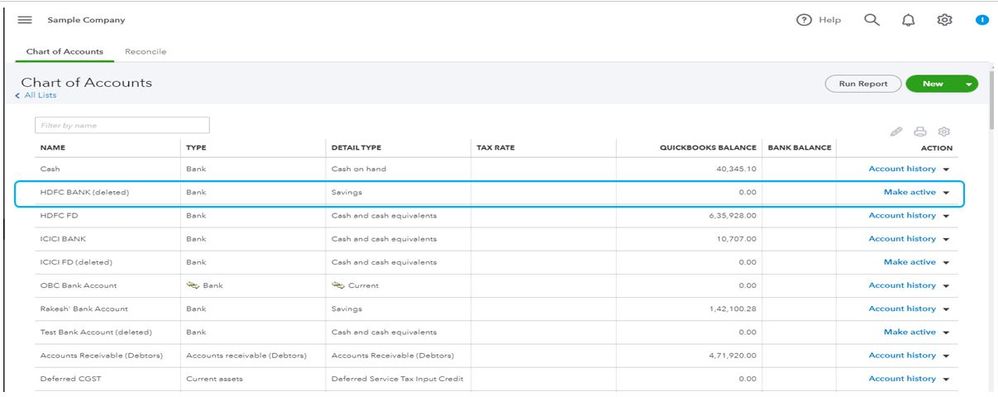The height and width of the screenshot is (397, 998).
Task: Expand action dropdown for HDFC BANK (deleted)
Action: 946,193
